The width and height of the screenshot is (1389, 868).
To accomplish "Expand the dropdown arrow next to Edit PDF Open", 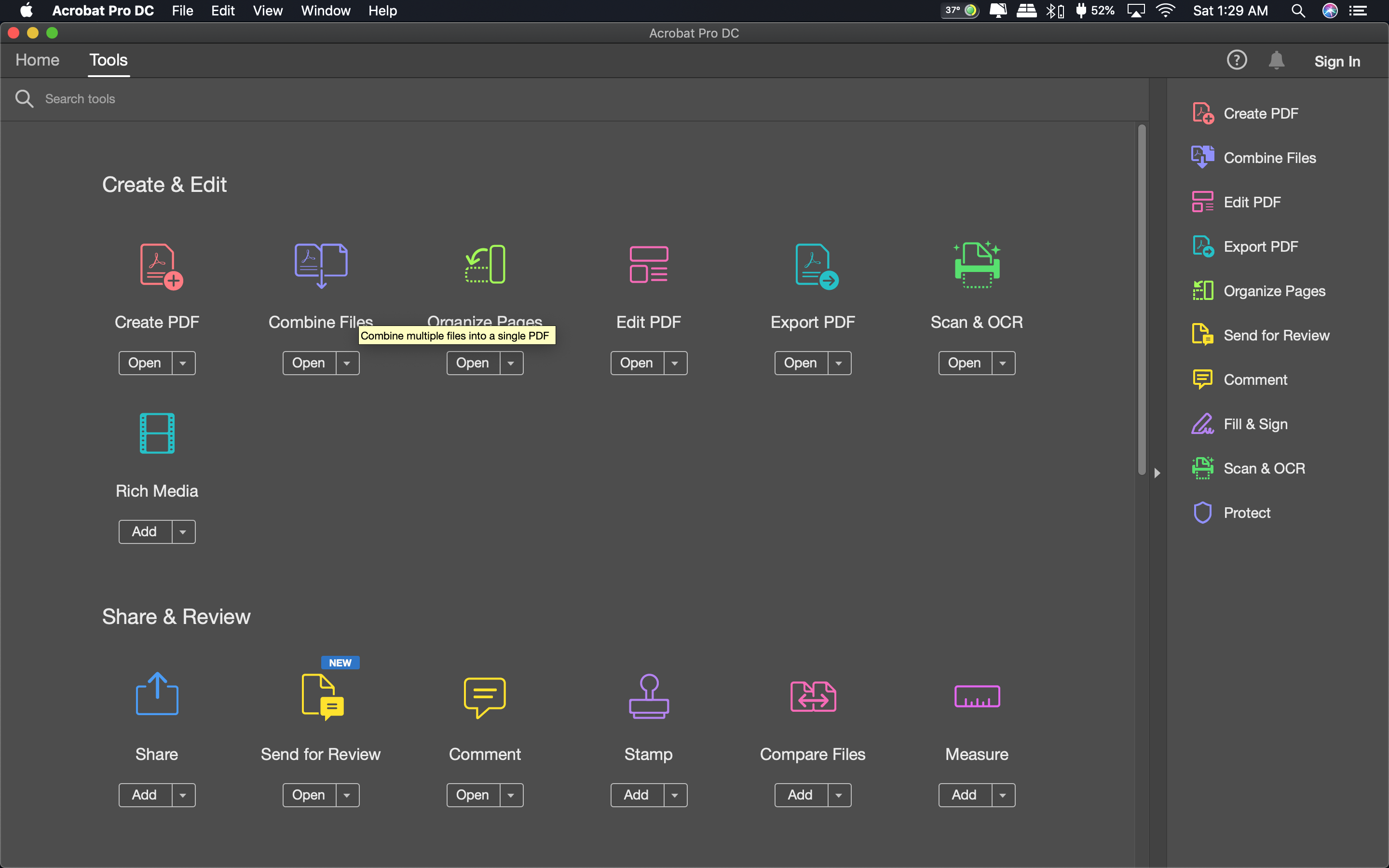I will pos(675,363).
